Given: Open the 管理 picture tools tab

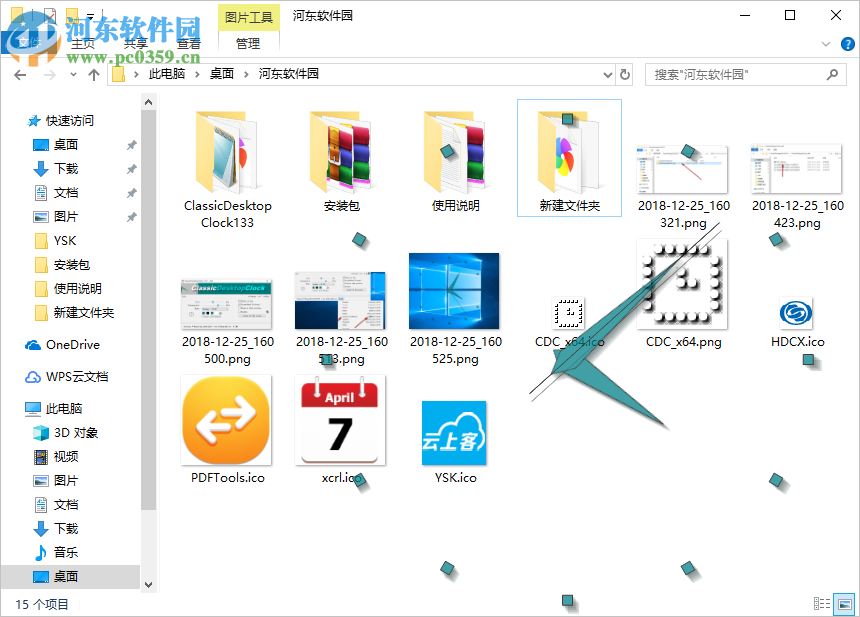Looking at the screenshot, I should pyautogui.click(x=246, y=44).
